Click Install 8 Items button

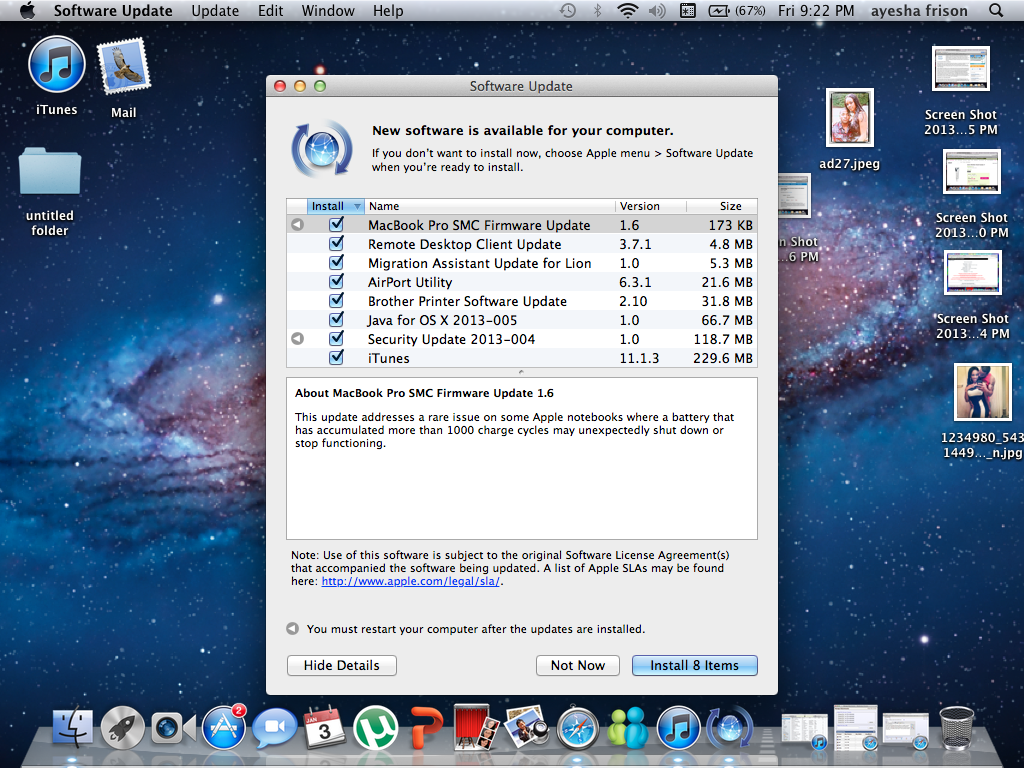[694, 665]
